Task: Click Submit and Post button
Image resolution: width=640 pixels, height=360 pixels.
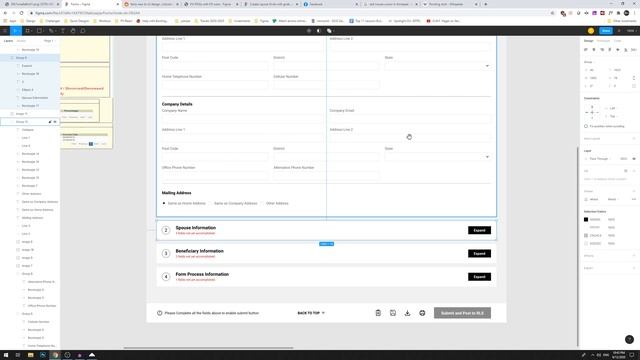Action: click(x=462, y=313)
